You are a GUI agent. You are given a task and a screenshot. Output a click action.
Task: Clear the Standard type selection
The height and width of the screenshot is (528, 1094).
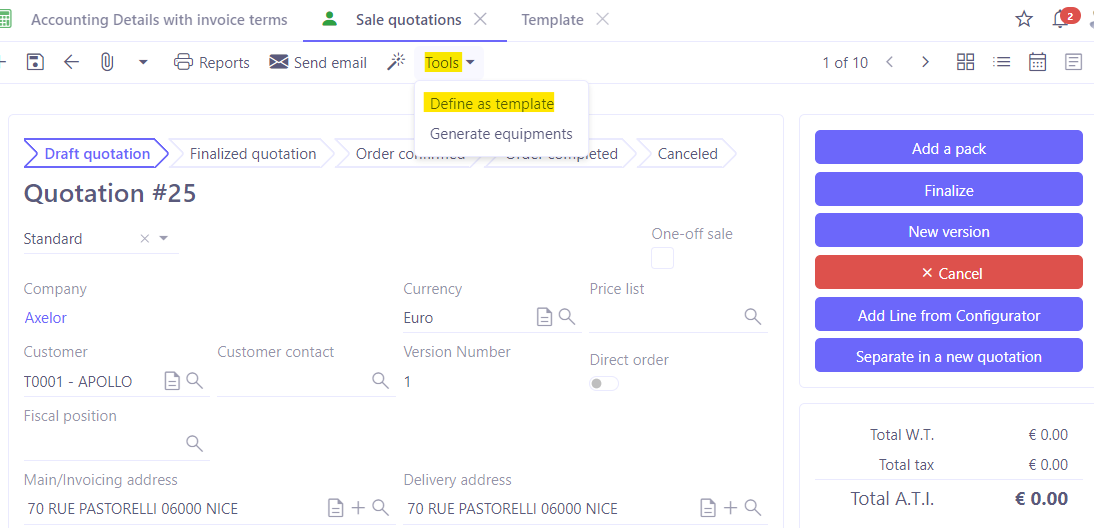(144, 239)
